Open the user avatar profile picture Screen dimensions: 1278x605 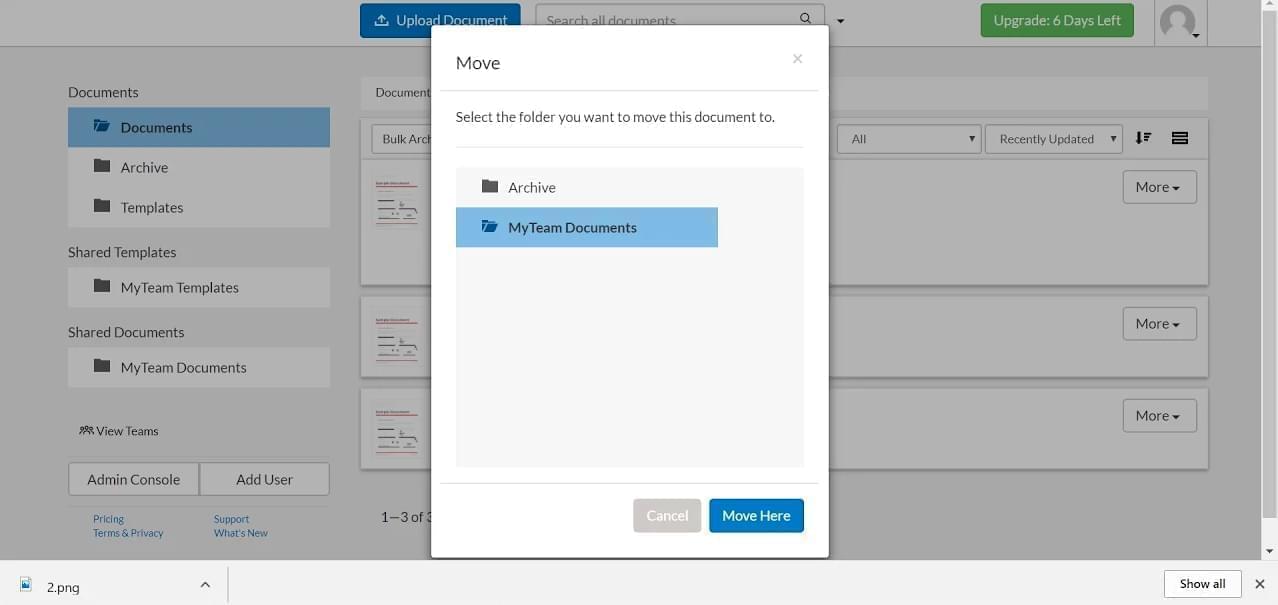tap(1178, 21)
